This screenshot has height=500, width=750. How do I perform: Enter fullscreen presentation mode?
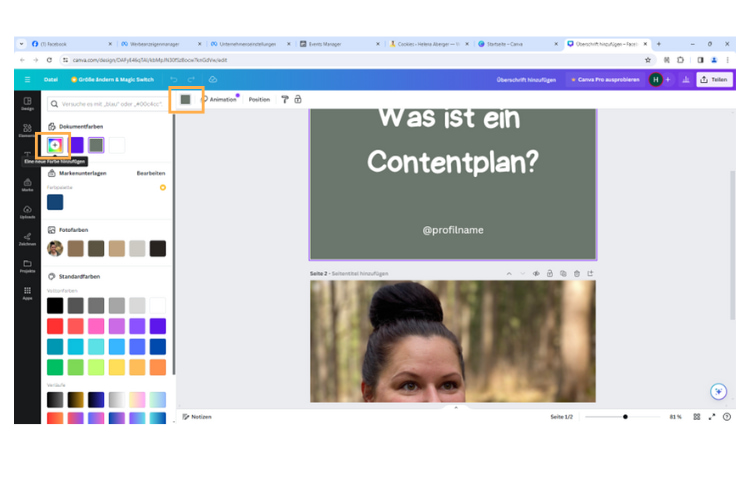[x=712, y=417]
